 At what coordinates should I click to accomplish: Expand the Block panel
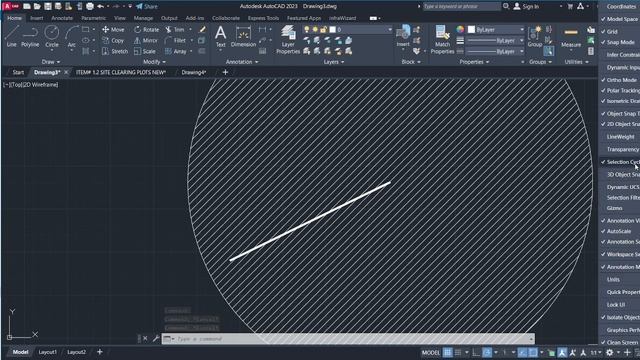pos(411,62)
